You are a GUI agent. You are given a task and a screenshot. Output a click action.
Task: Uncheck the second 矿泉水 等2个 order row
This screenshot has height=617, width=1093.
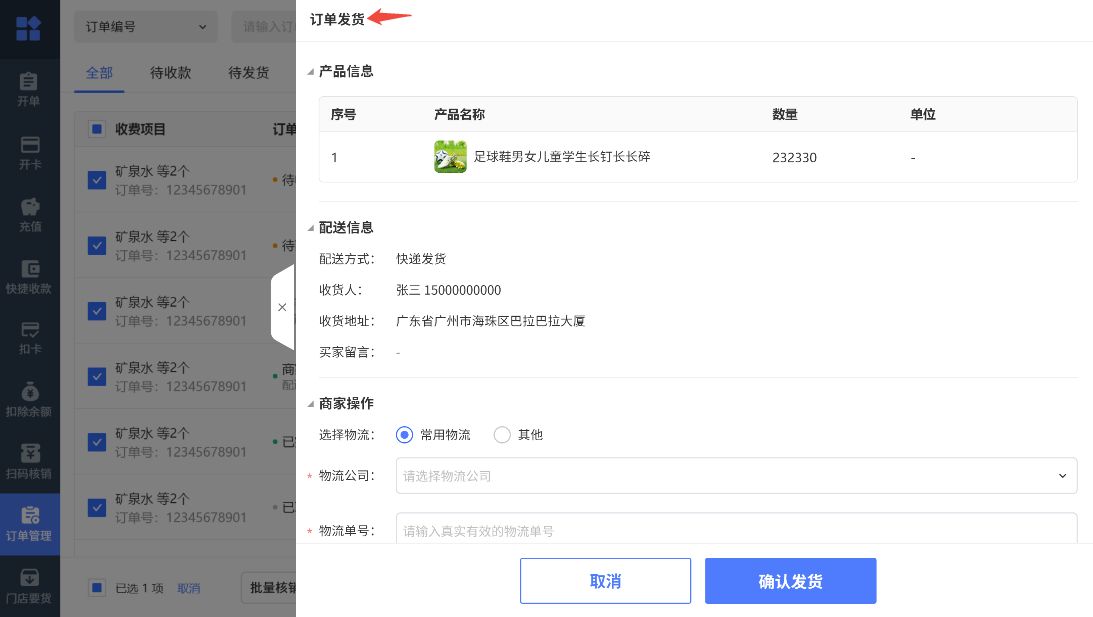pyautogui.click(x=97, y=246)
